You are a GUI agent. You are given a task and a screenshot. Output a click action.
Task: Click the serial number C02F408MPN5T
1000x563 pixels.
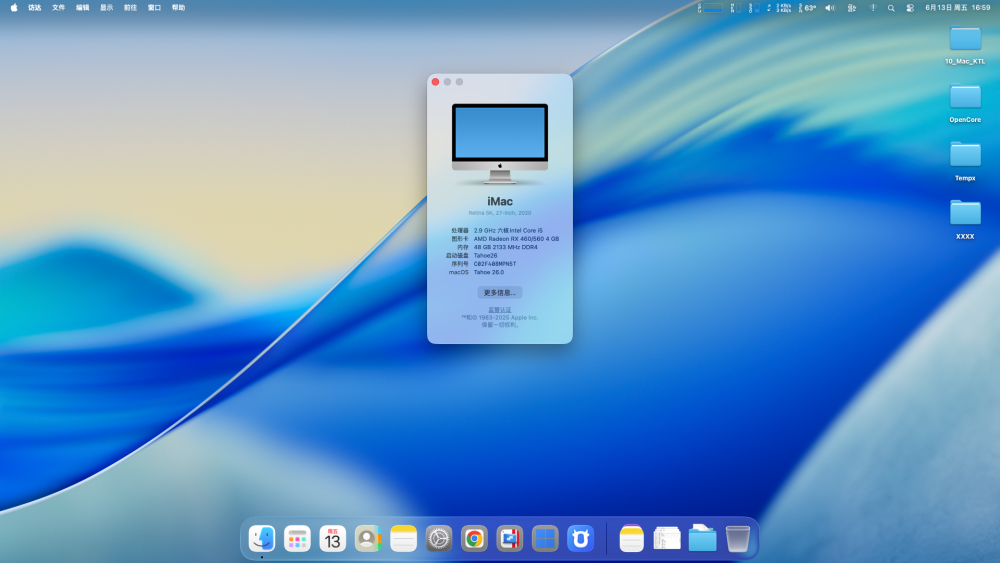(x=495, y=263)
